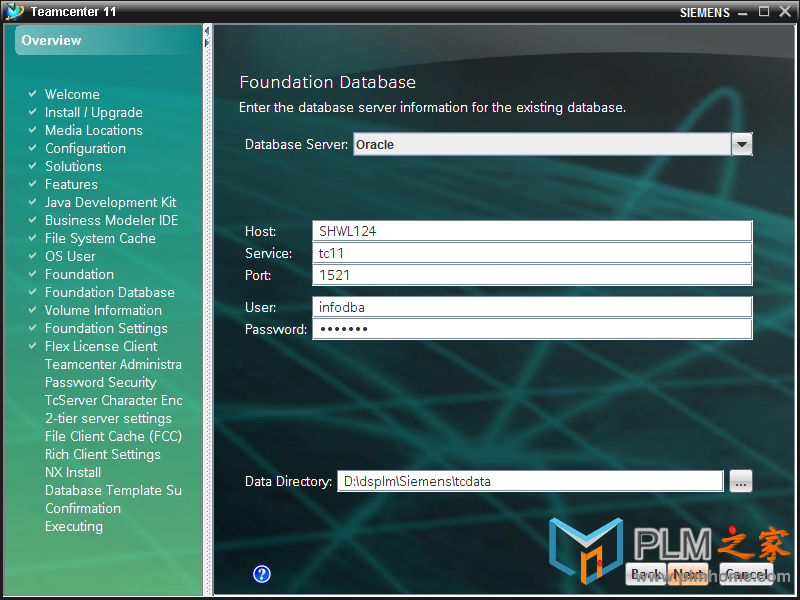800x600 pixels.
Task: Select the "Java Development Kit" step
Action: pyautogui.click(x=111, y=202)
